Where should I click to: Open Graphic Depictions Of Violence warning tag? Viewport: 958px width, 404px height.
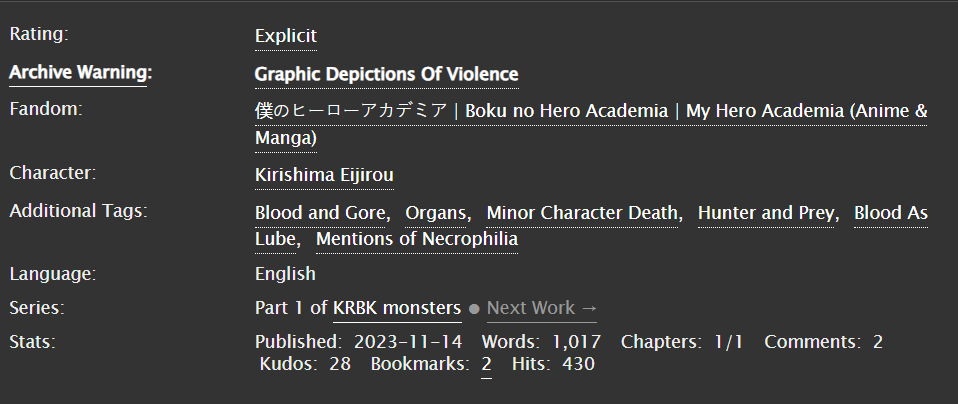[386, 74]
